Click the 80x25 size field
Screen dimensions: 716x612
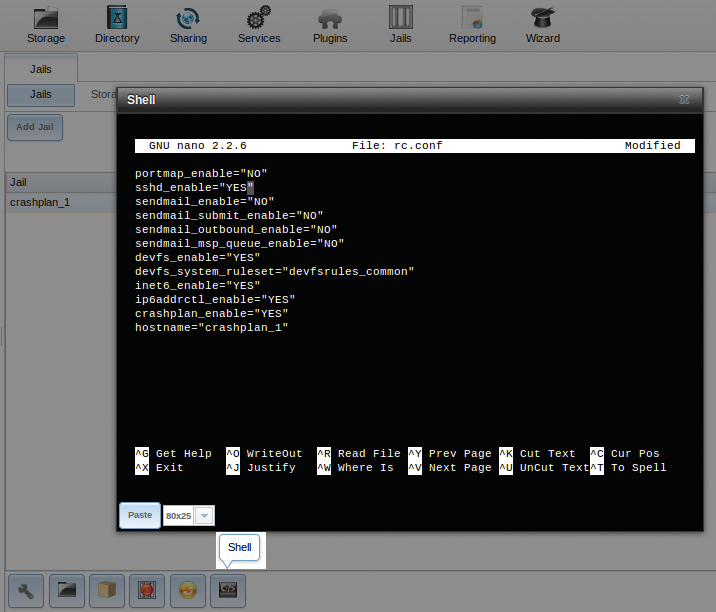pos(179,516)
